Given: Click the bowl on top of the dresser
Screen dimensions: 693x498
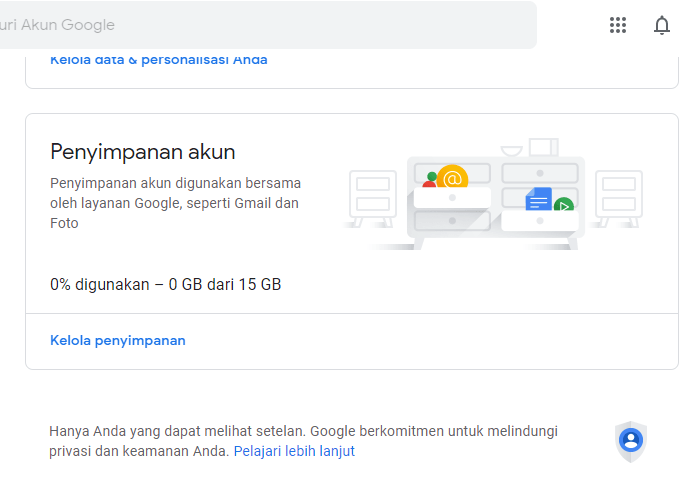Looking at the screenshot, I should [511, 150].
